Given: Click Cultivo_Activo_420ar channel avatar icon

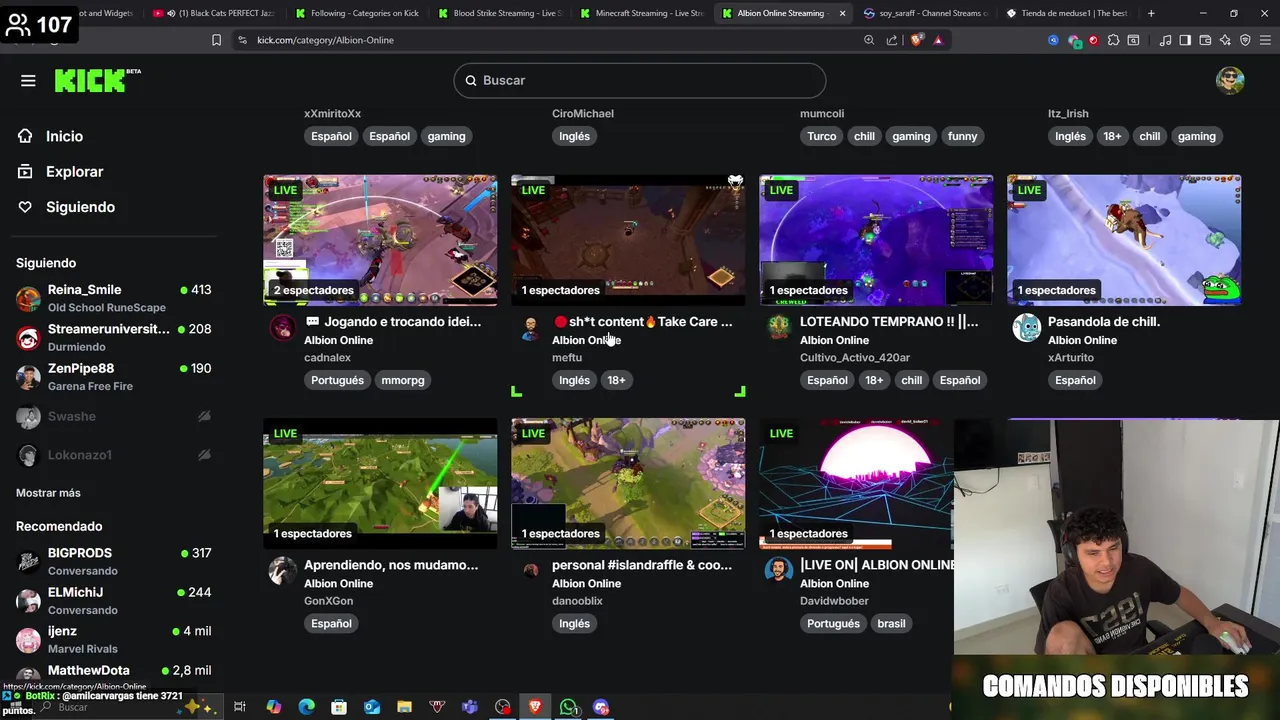Looking at the screenshot, I should (x=778, y=328).
